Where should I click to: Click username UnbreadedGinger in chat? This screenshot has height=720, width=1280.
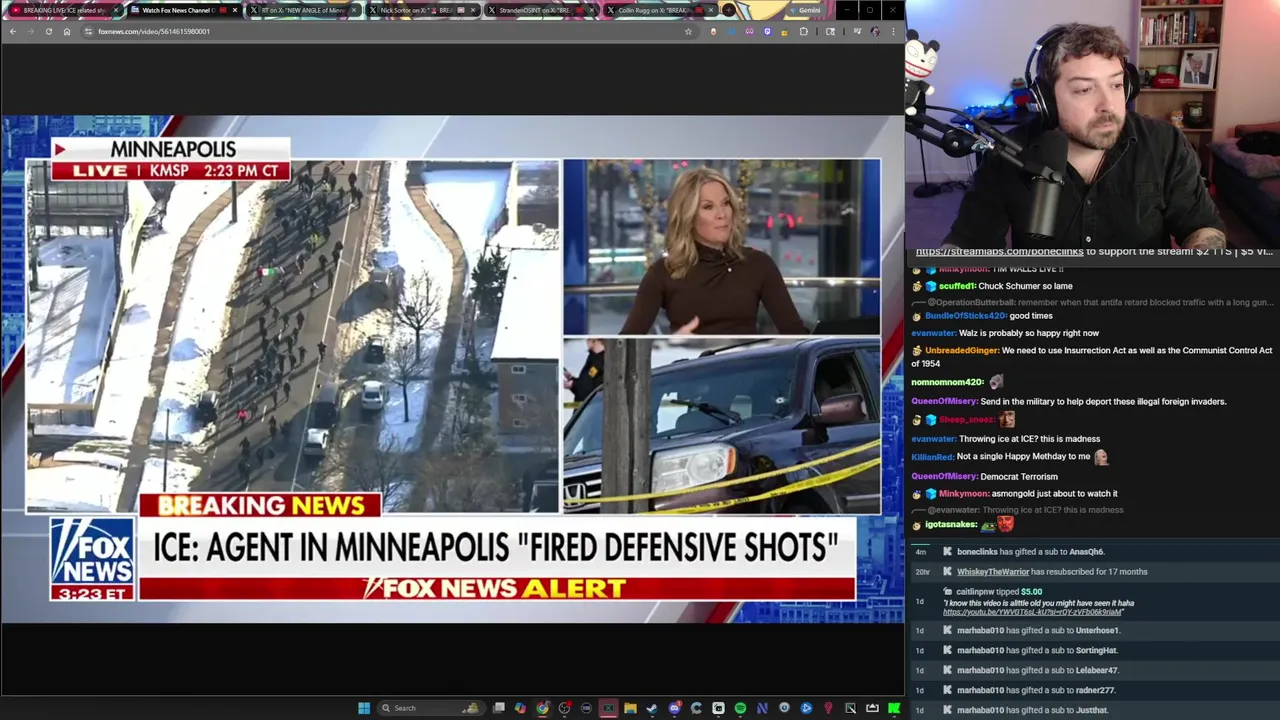[x=962, y=351]
